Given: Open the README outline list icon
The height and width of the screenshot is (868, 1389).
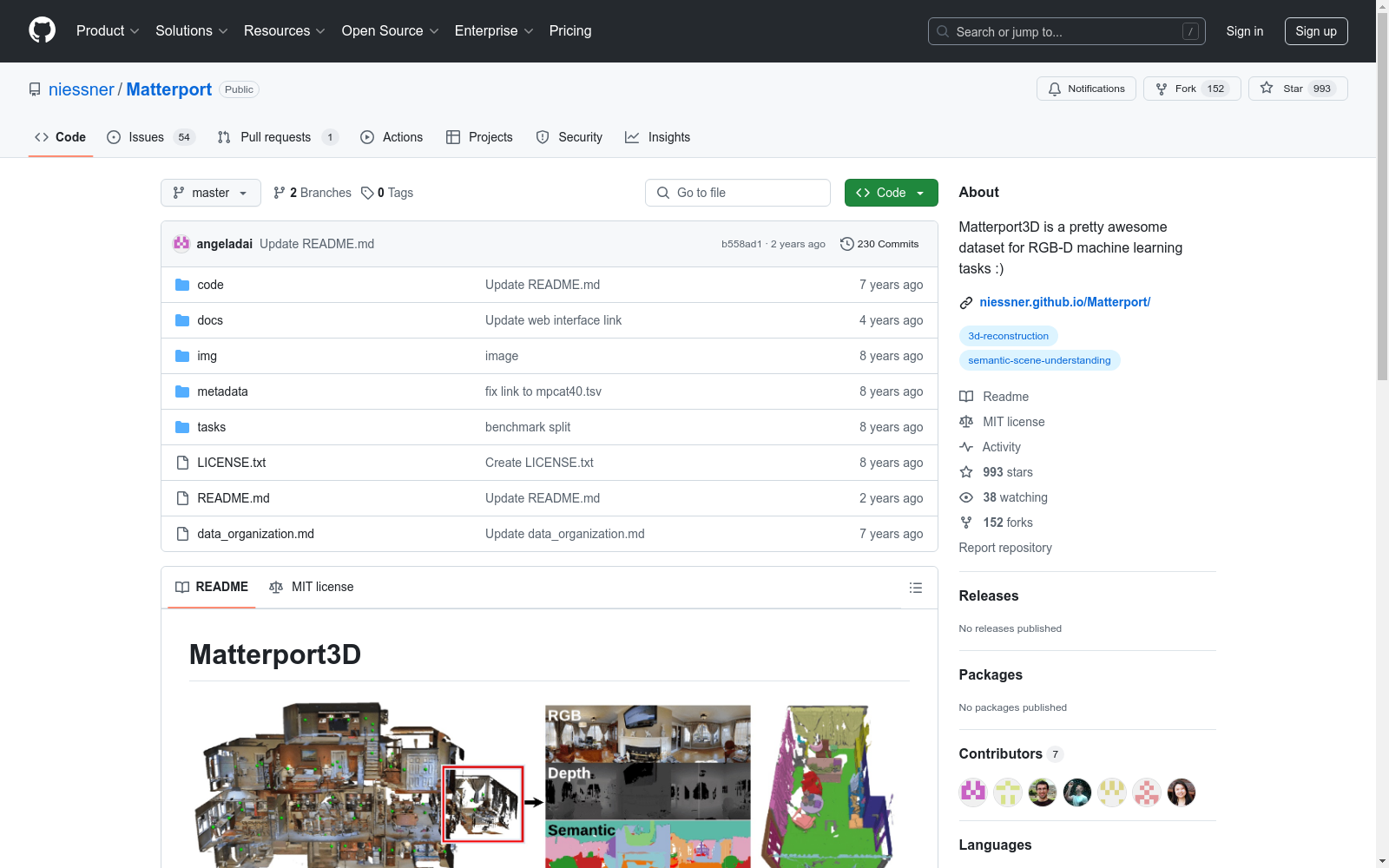Looking at the screenshot, I should coord(915,588).
